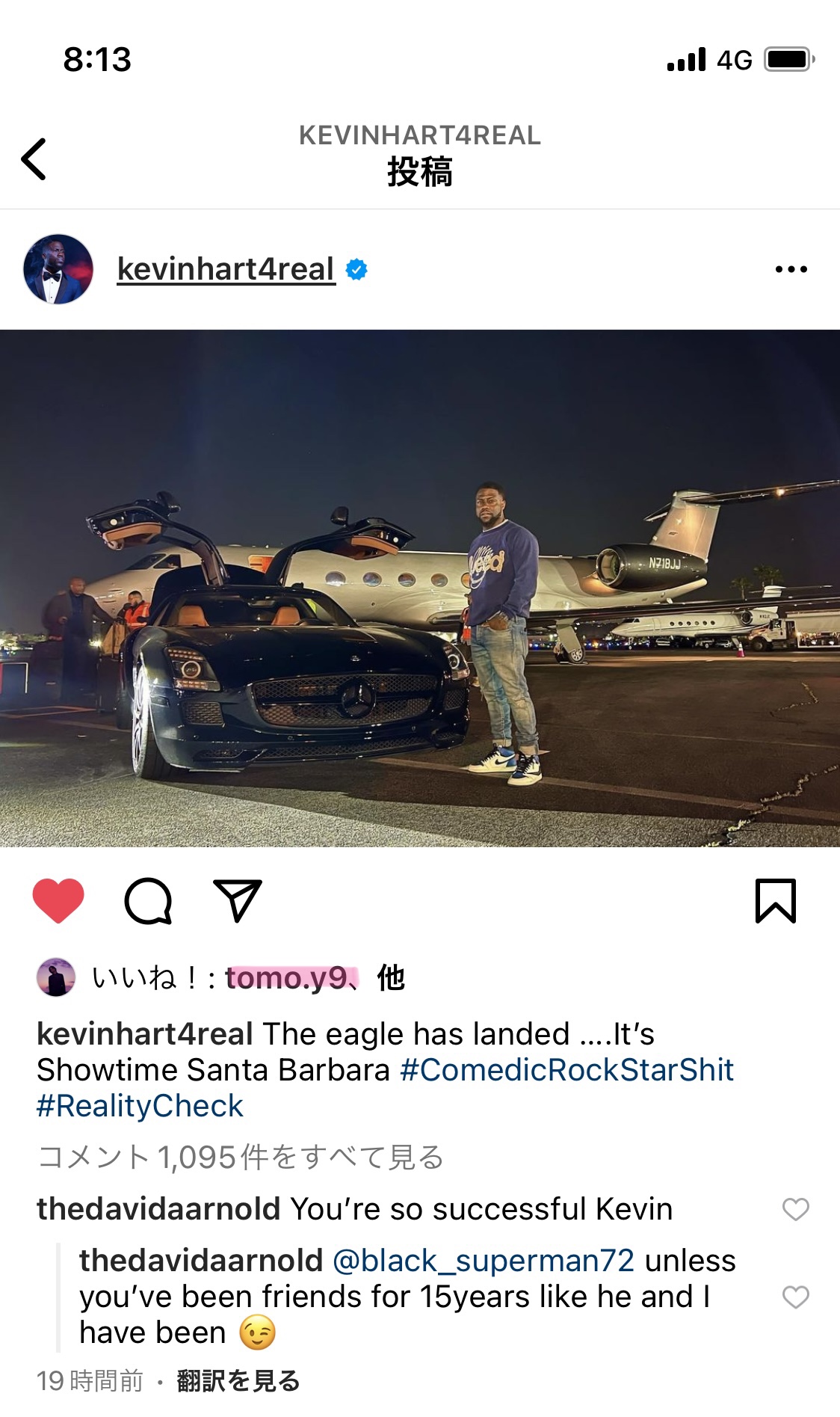The width and height of the screenshot is (840, 1417).
Task: Save the post with the bookmark icon
Action: (x=776, y=900)
